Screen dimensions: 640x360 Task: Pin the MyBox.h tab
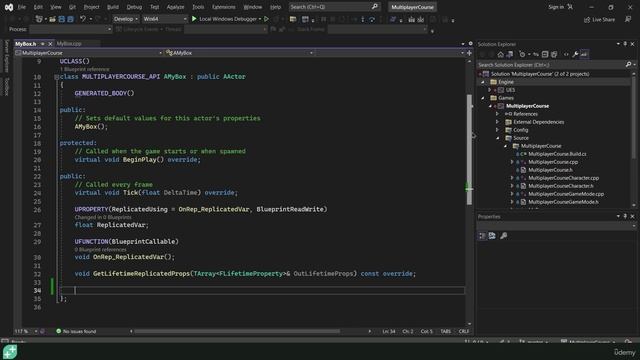42,44
